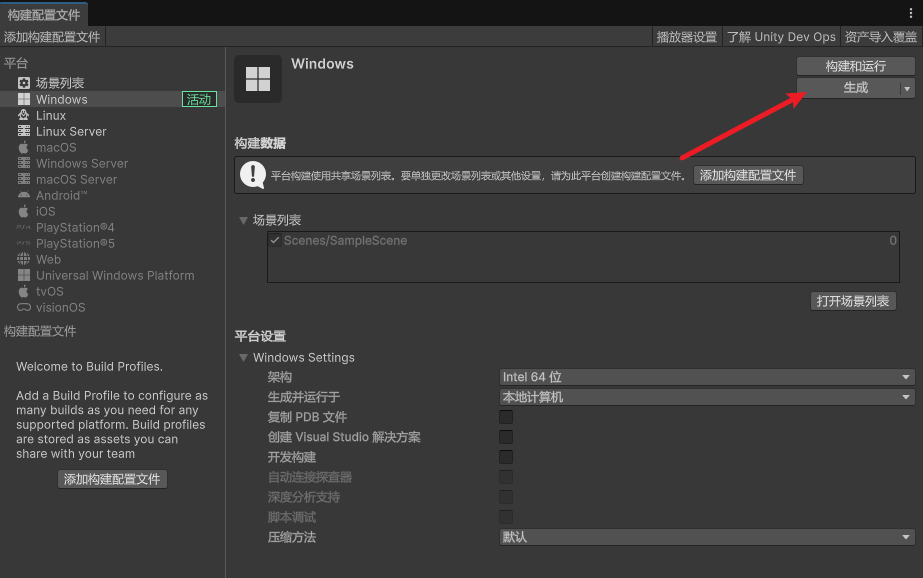This screenshot has width=923, height=578.
Task: Click the PlayStation 4 logo icon
Action: click(x=24, y=227)
